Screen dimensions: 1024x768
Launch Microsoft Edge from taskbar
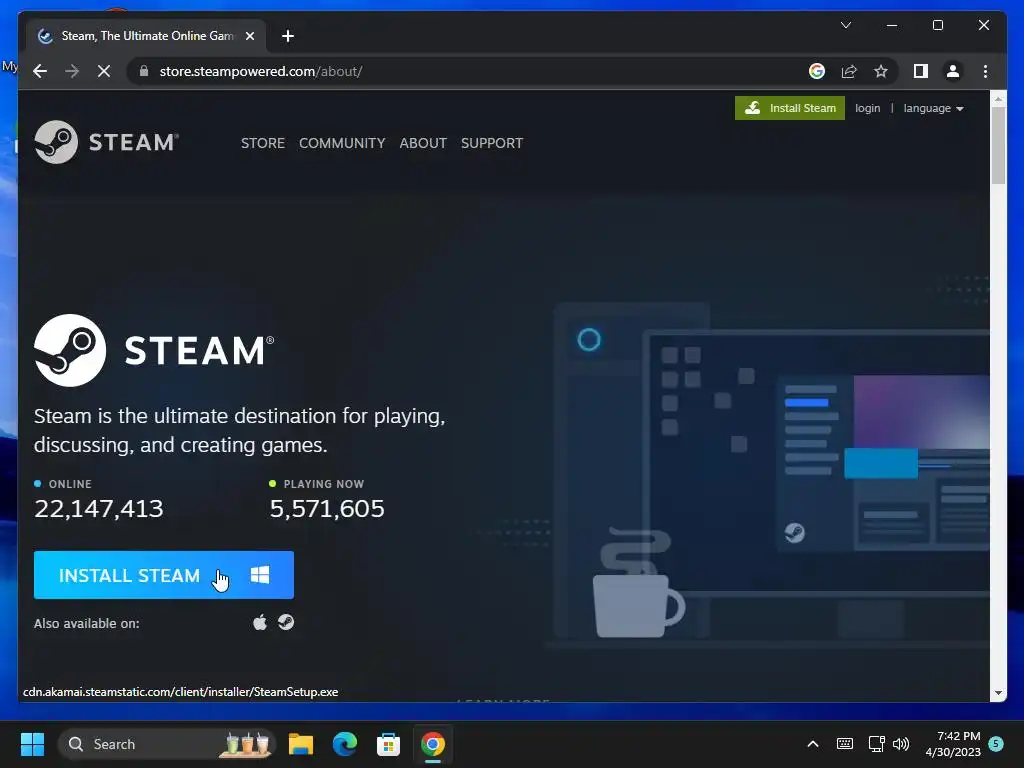(345, 744)
